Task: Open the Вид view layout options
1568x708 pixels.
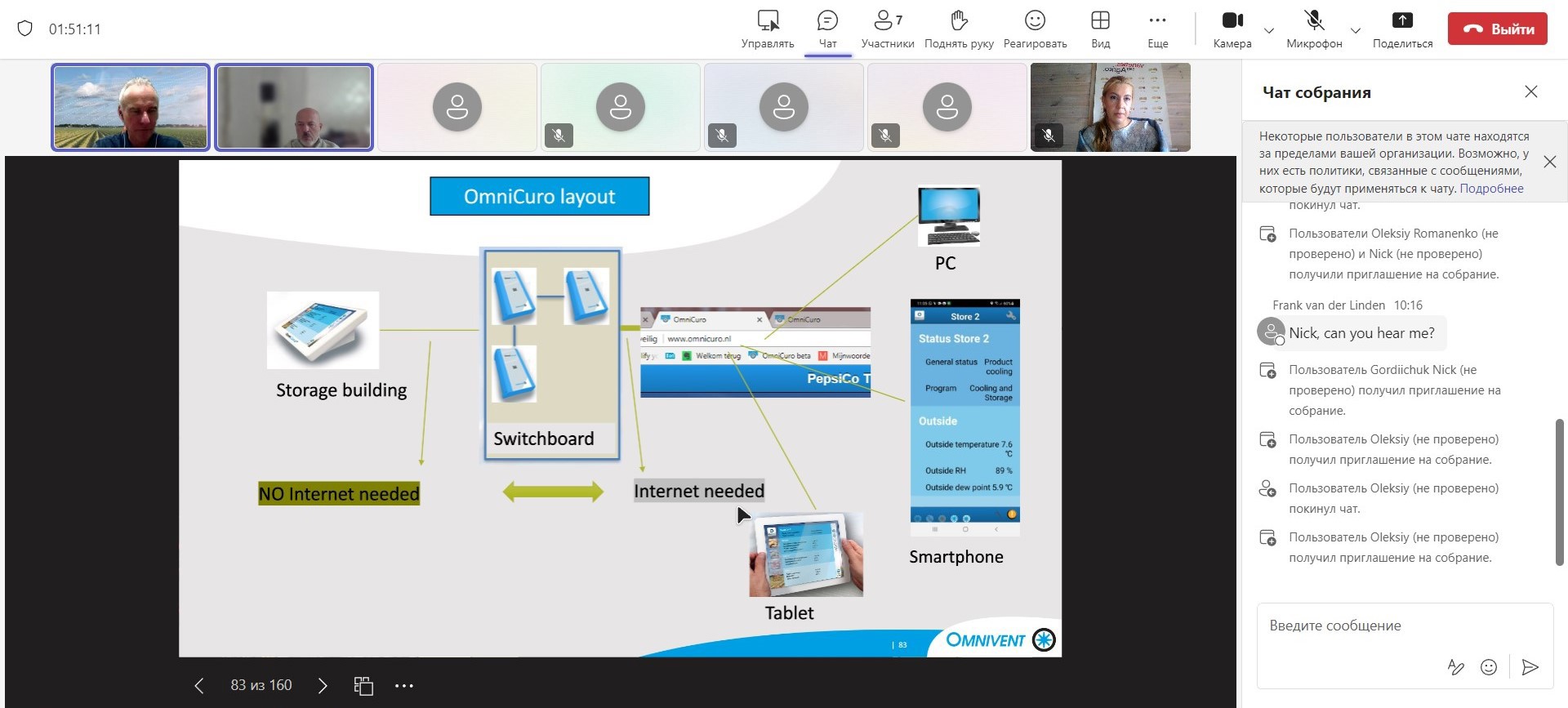Action: coord(1100,29)
